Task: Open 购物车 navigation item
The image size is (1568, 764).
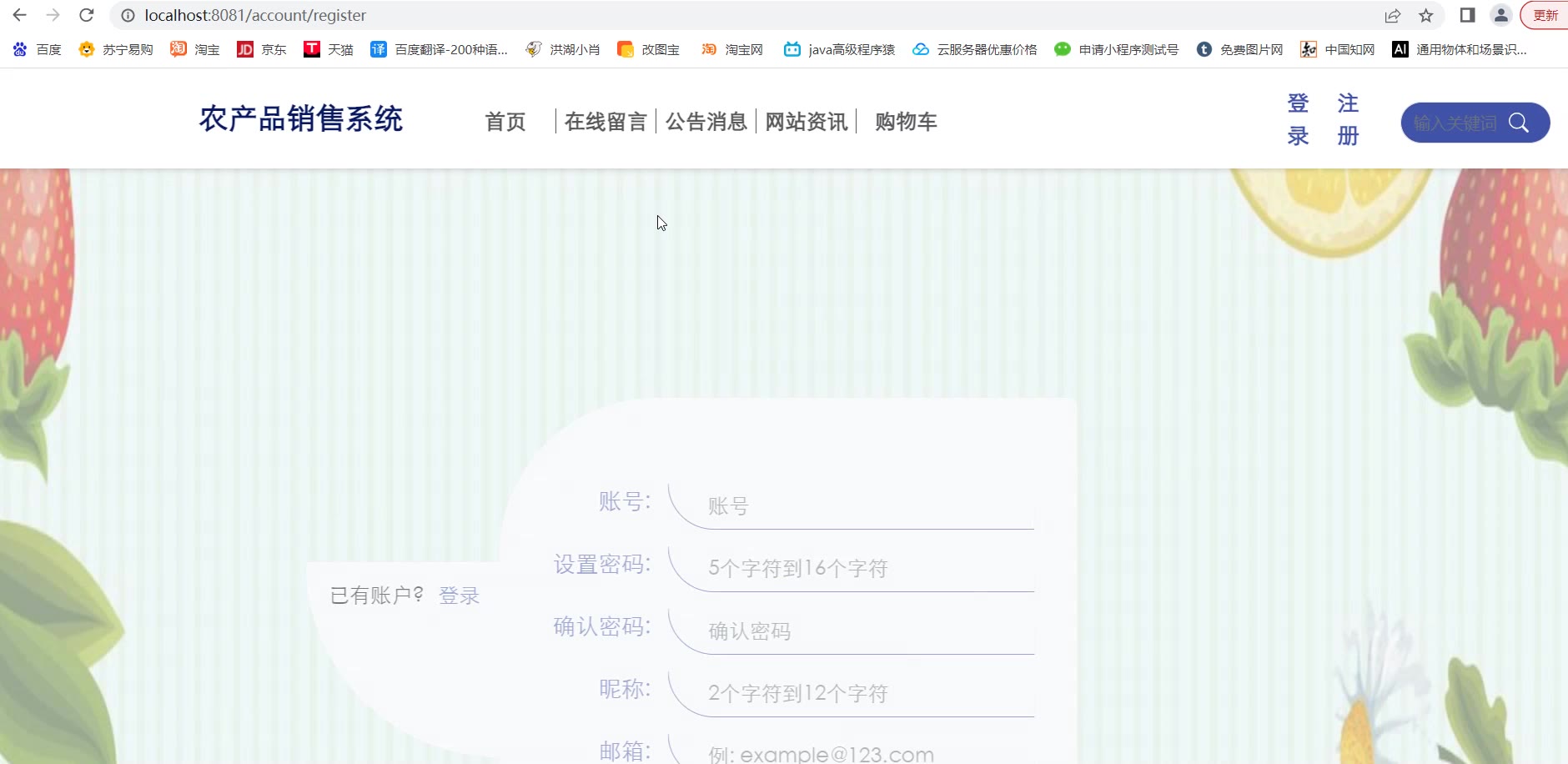Action: pyautogui.click(x=907, y=122)
